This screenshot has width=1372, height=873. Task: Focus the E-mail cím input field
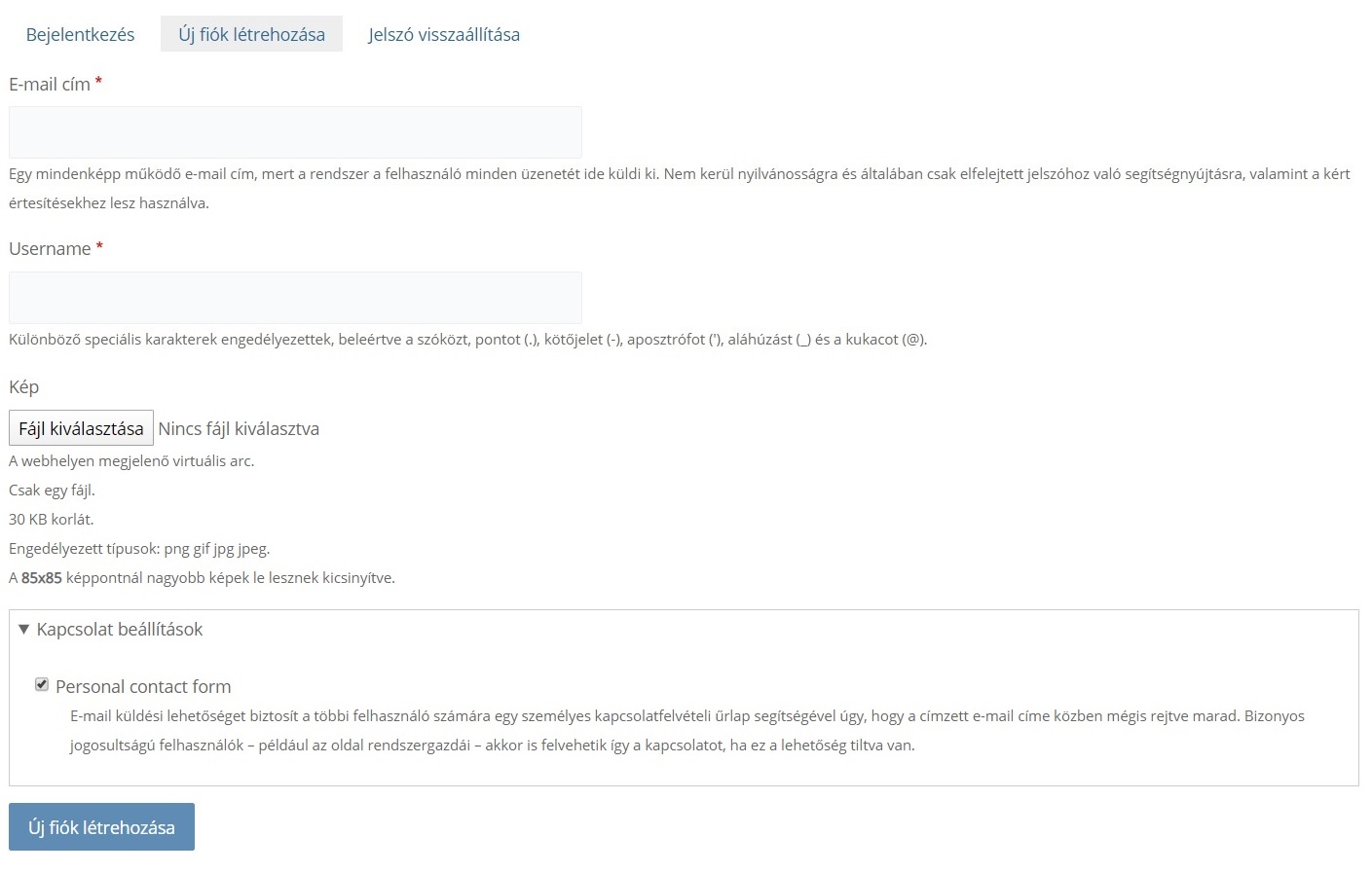tap(295, 132)
